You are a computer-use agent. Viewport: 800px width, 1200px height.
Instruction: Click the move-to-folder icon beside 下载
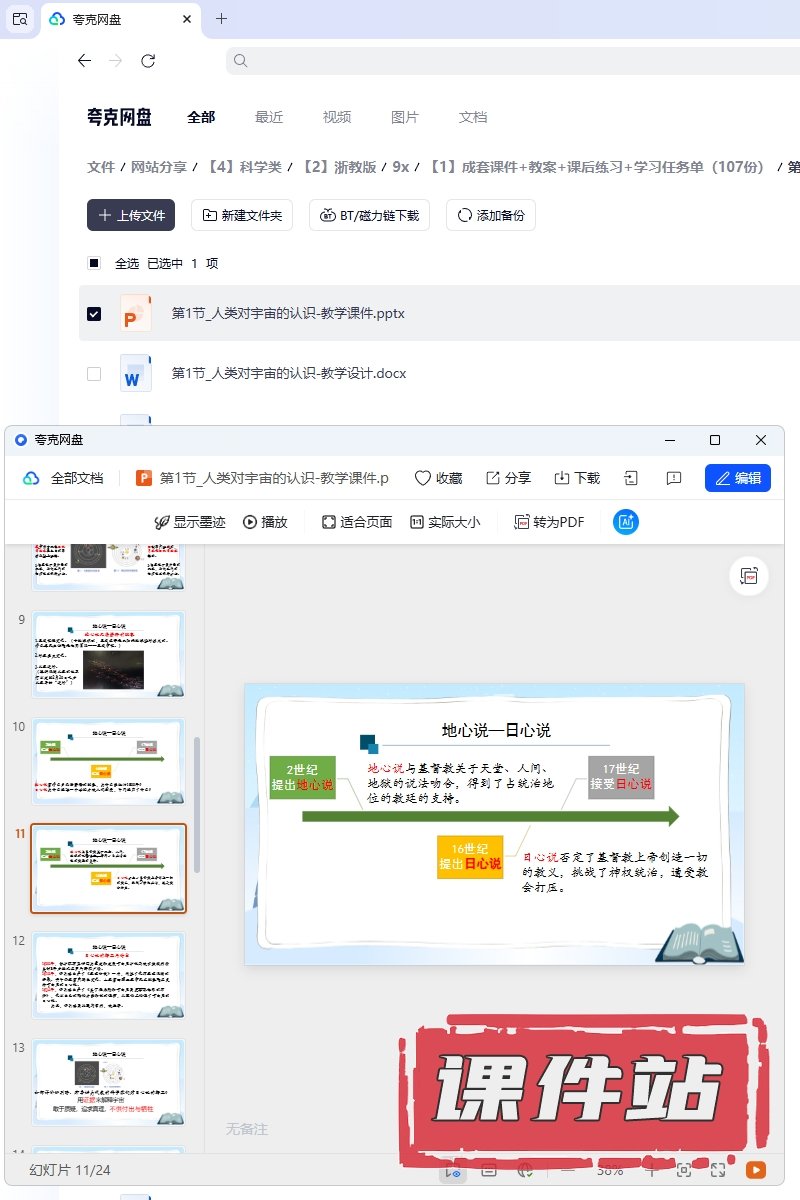coord(631,478)
